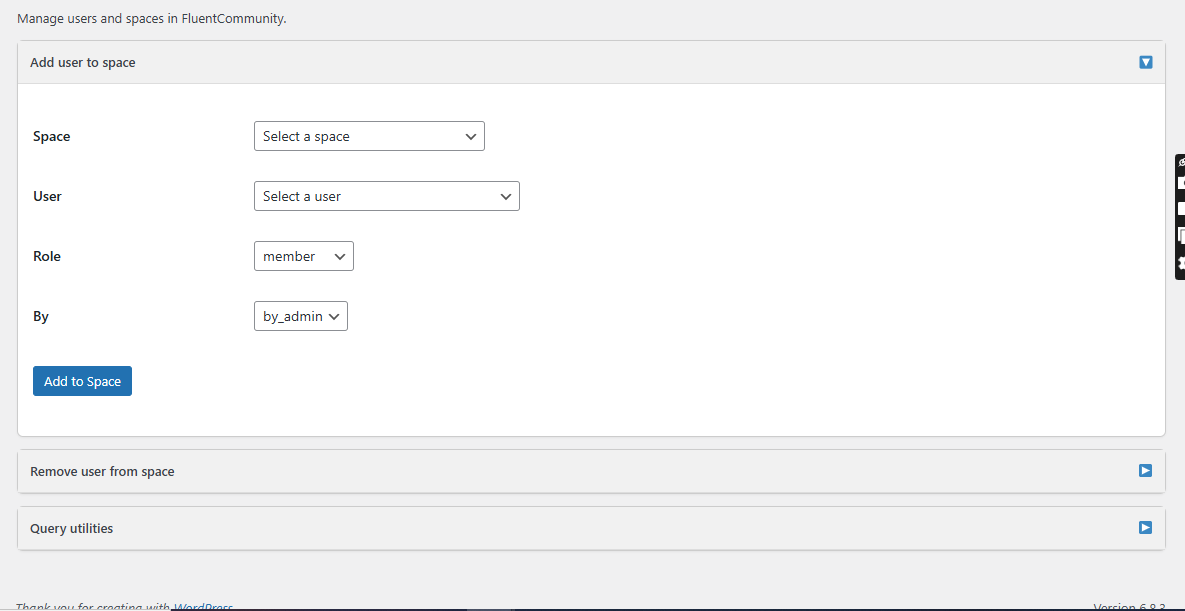Click the top icon in the black side toolbar

click(x=1181, y=163)
